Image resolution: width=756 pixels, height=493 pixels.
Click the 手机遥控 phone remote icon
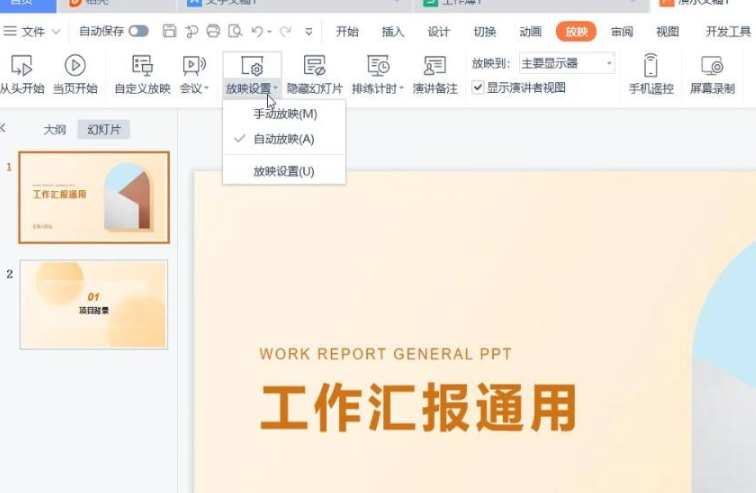tap(651, 66)
